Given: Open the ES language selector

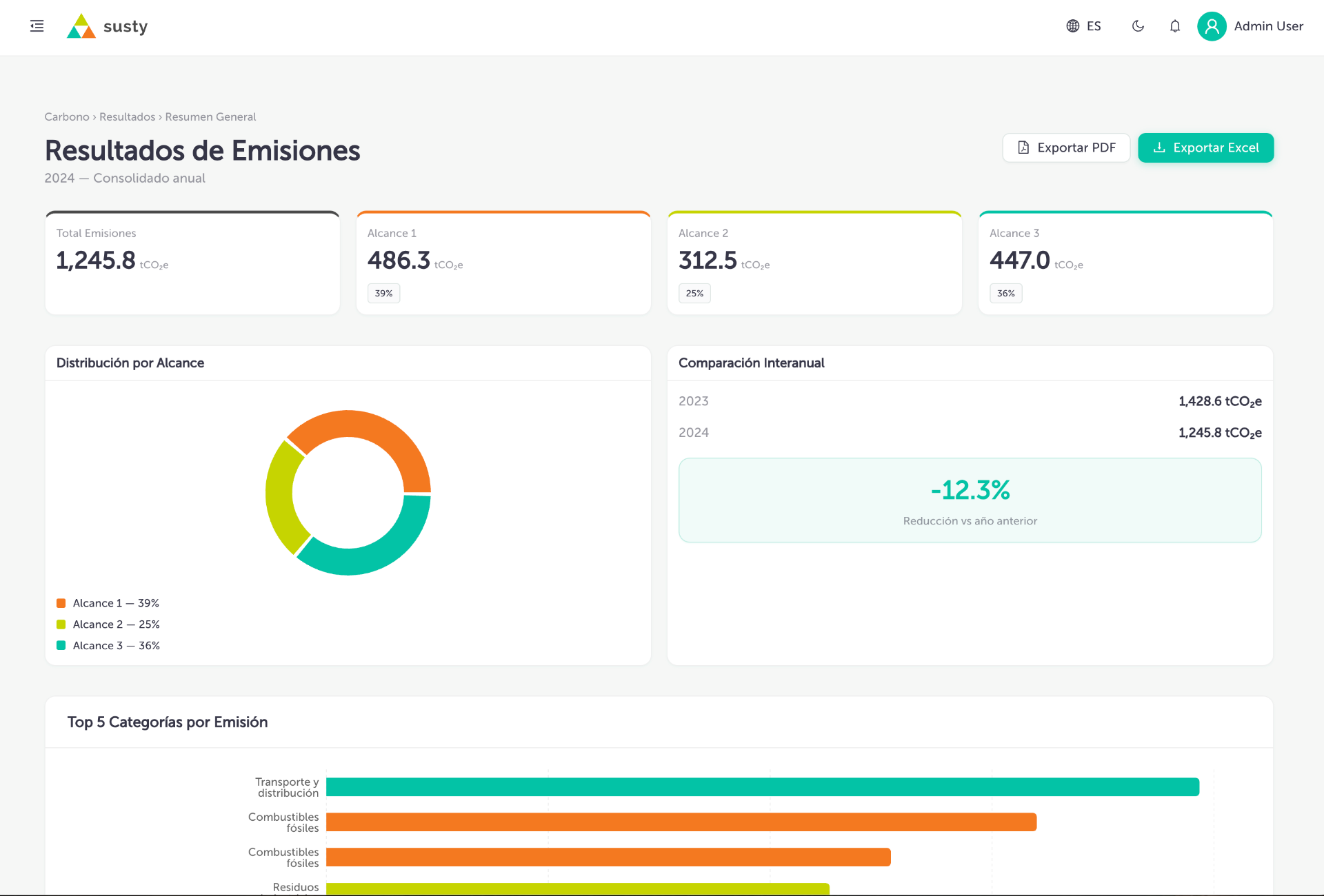Looking at the screenshot, I should (x=1084, y=26).
